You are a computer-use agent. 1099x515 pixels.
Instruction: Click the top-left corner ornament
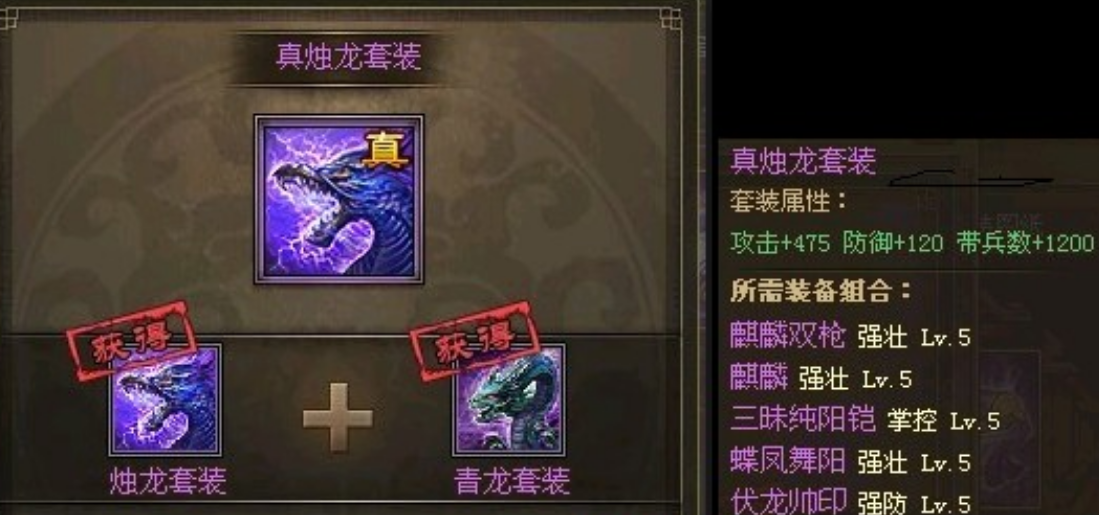click(8, 18)
